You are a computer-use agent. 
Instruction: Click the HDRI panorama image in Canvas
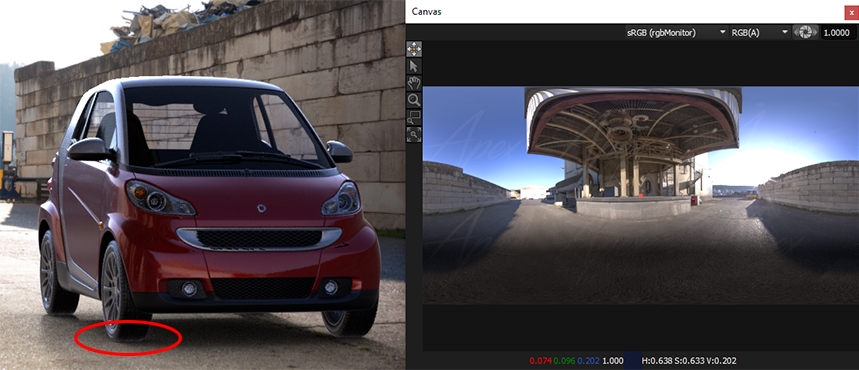[x=640, y=195]
